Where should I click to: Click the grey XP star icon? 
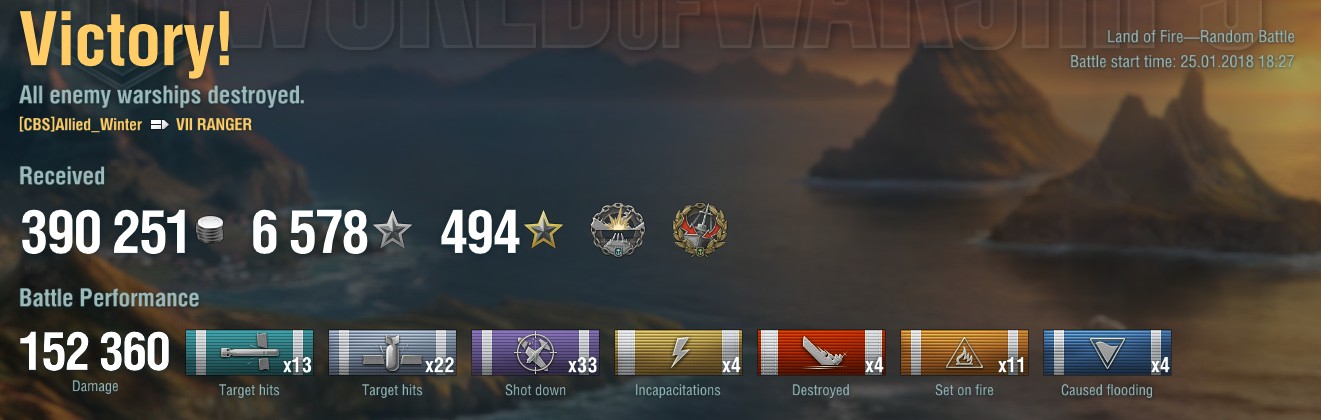392,233
